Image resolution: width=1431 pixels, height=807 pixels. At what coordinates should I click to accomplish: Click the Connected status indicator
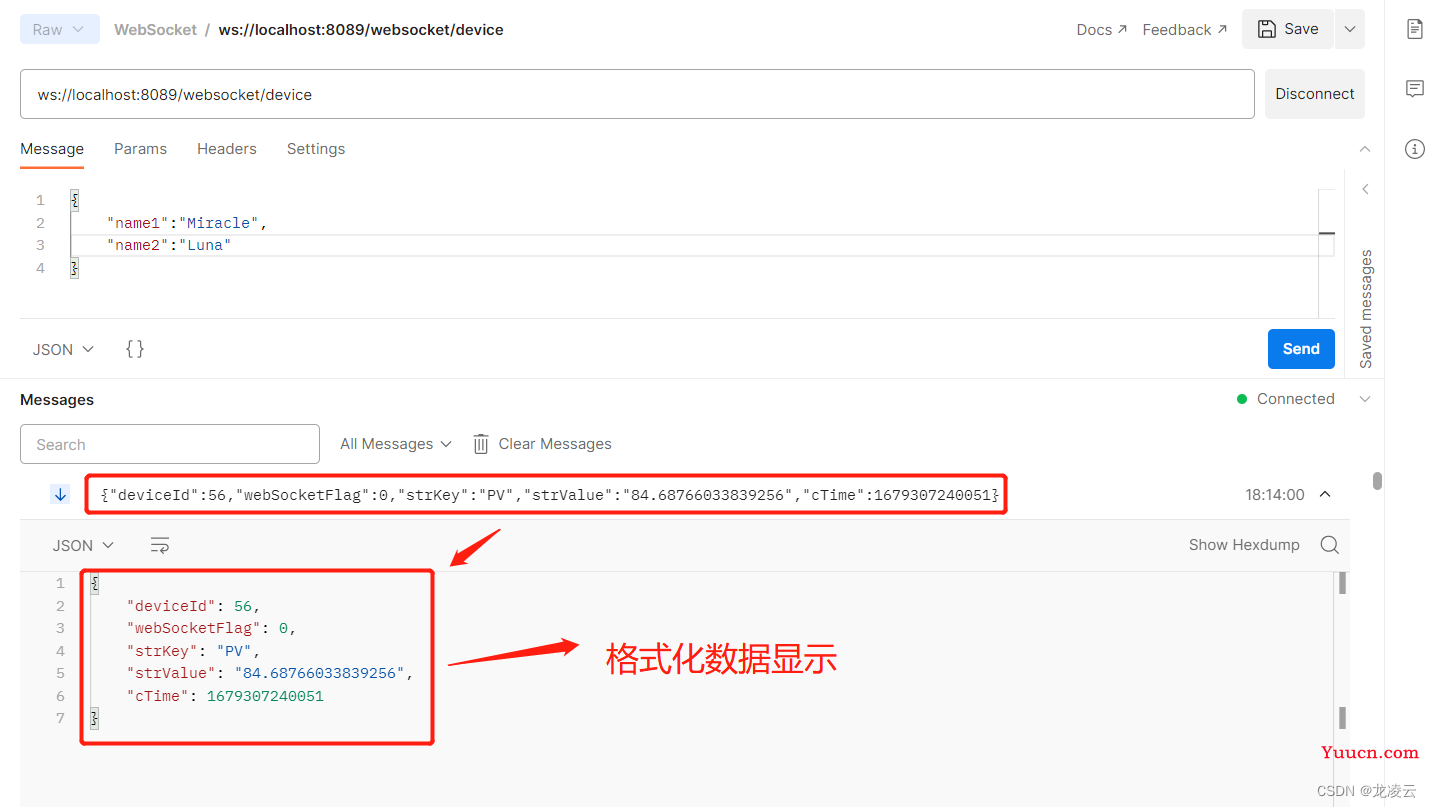(x=1285, y=399)
